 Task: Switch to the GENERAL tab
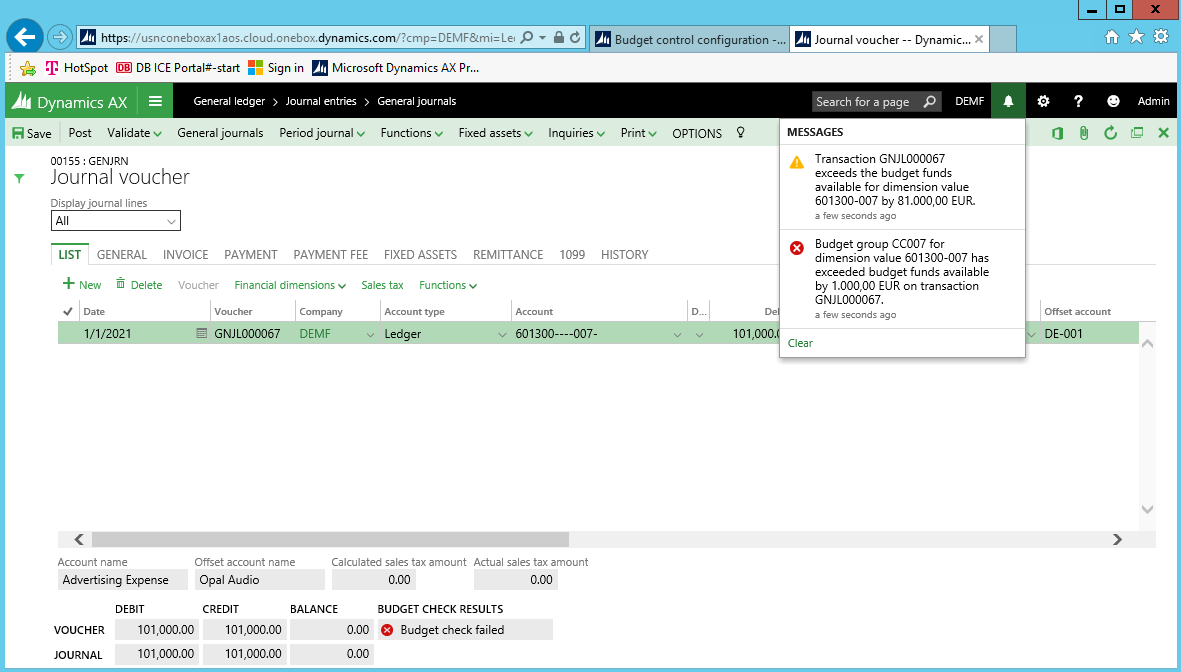(x=122, y=254)
